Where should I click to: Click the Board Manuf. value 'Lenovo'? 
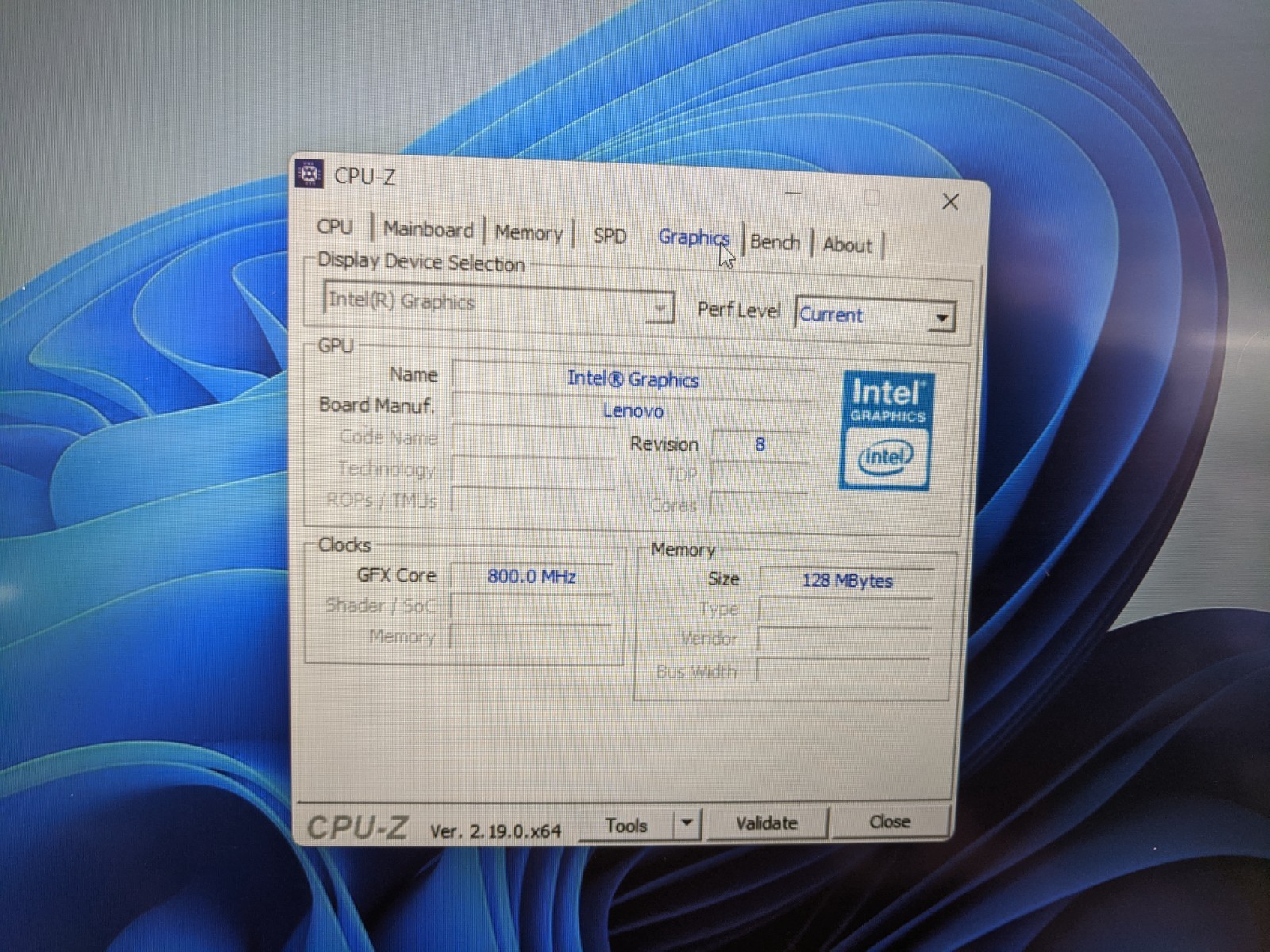pyautogui.click(x=633, y=411)
